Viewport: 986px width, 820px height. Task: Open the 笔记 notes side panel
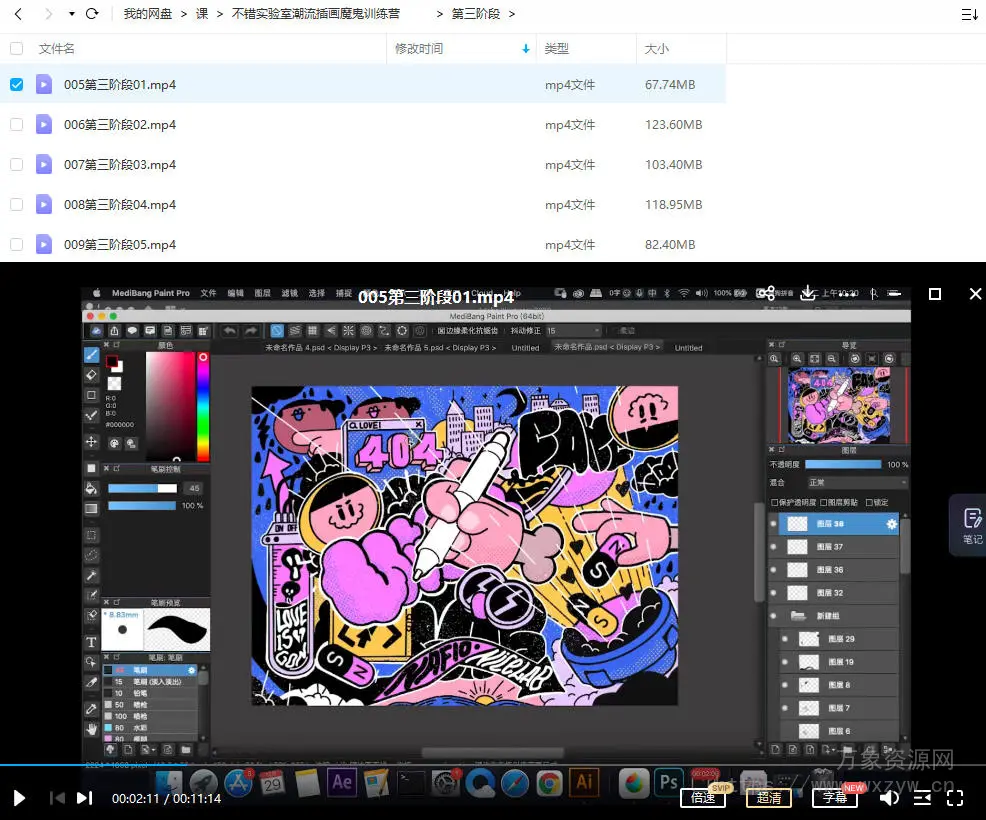pos(971,524)
